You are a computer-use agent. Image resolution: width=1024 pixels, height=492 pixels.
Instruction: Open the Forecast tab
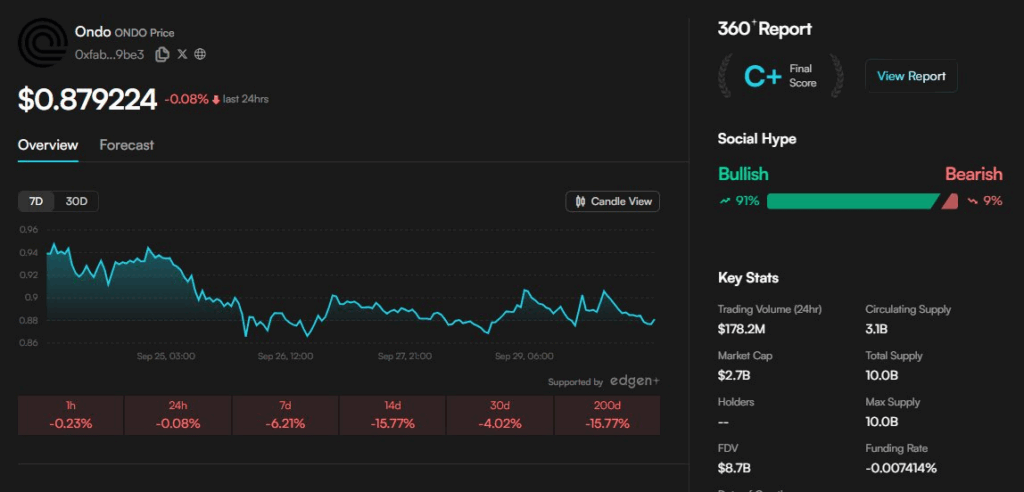tap(127, 145)
